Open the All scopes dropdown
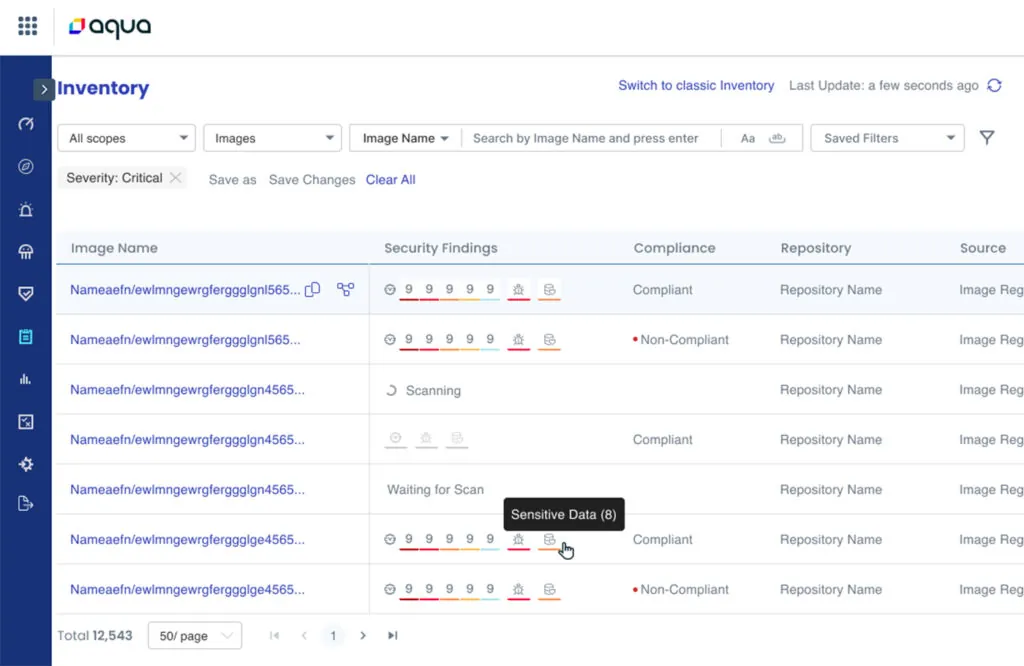 126,137
